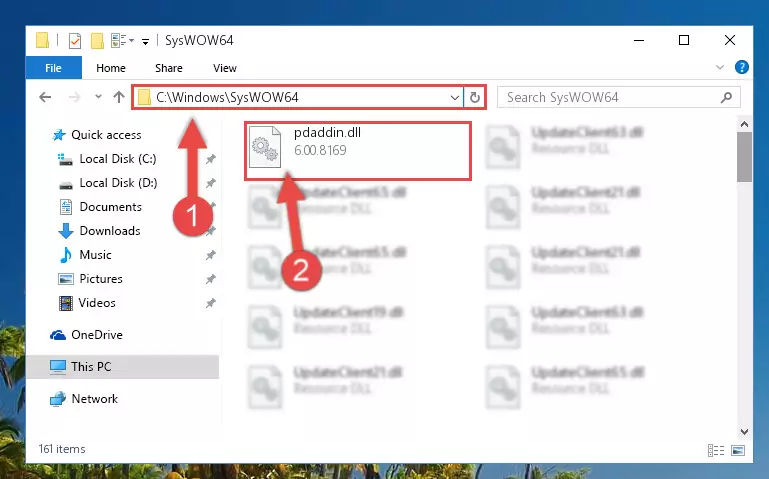Open Help with the question mark icon
The image size is (769, 479).
pos(742,67)
